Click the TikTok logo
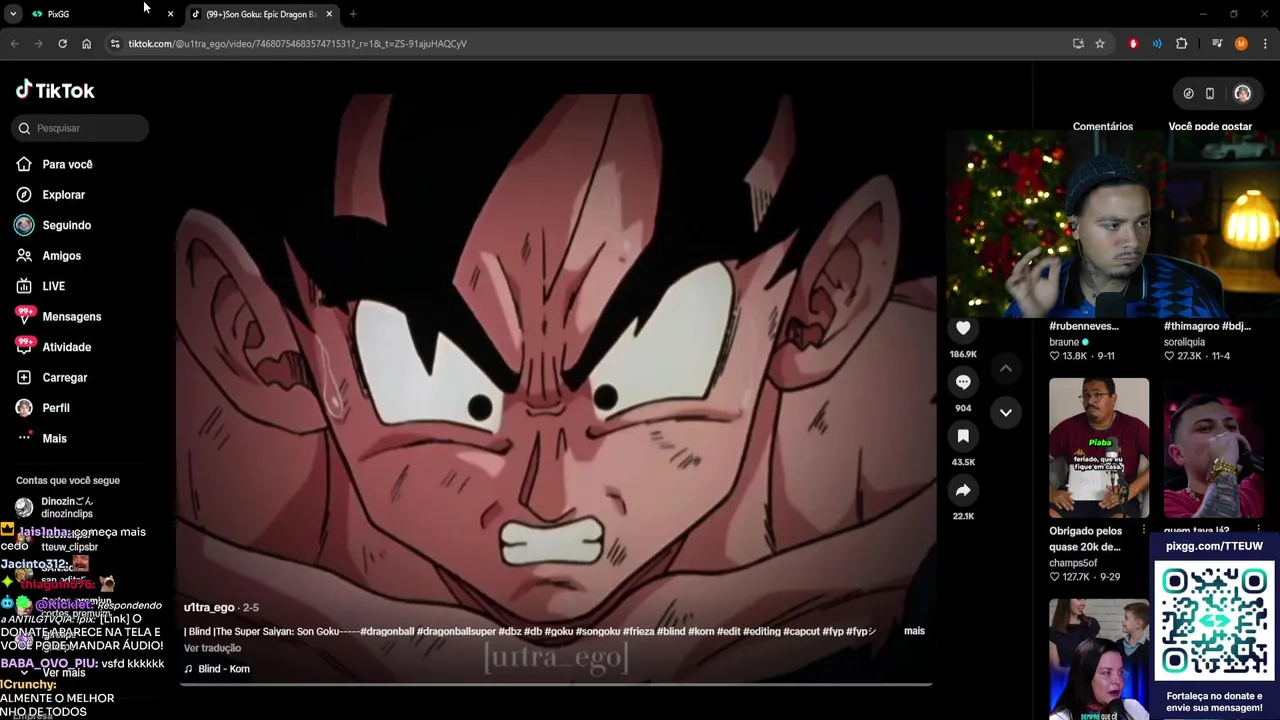1280x720 pixels. (55, 90)
